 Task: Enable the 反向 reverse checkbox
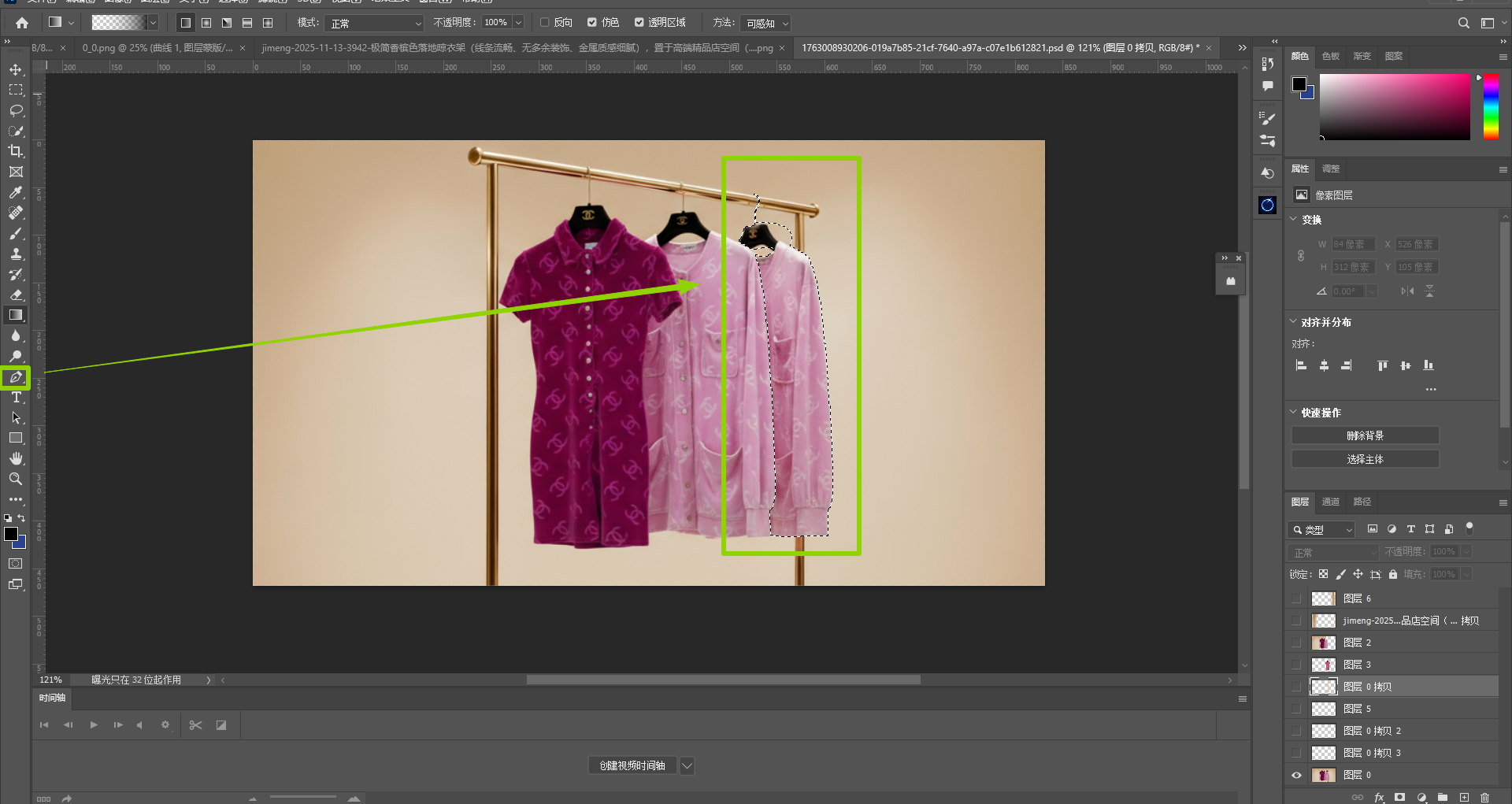[x=545, y=23]
